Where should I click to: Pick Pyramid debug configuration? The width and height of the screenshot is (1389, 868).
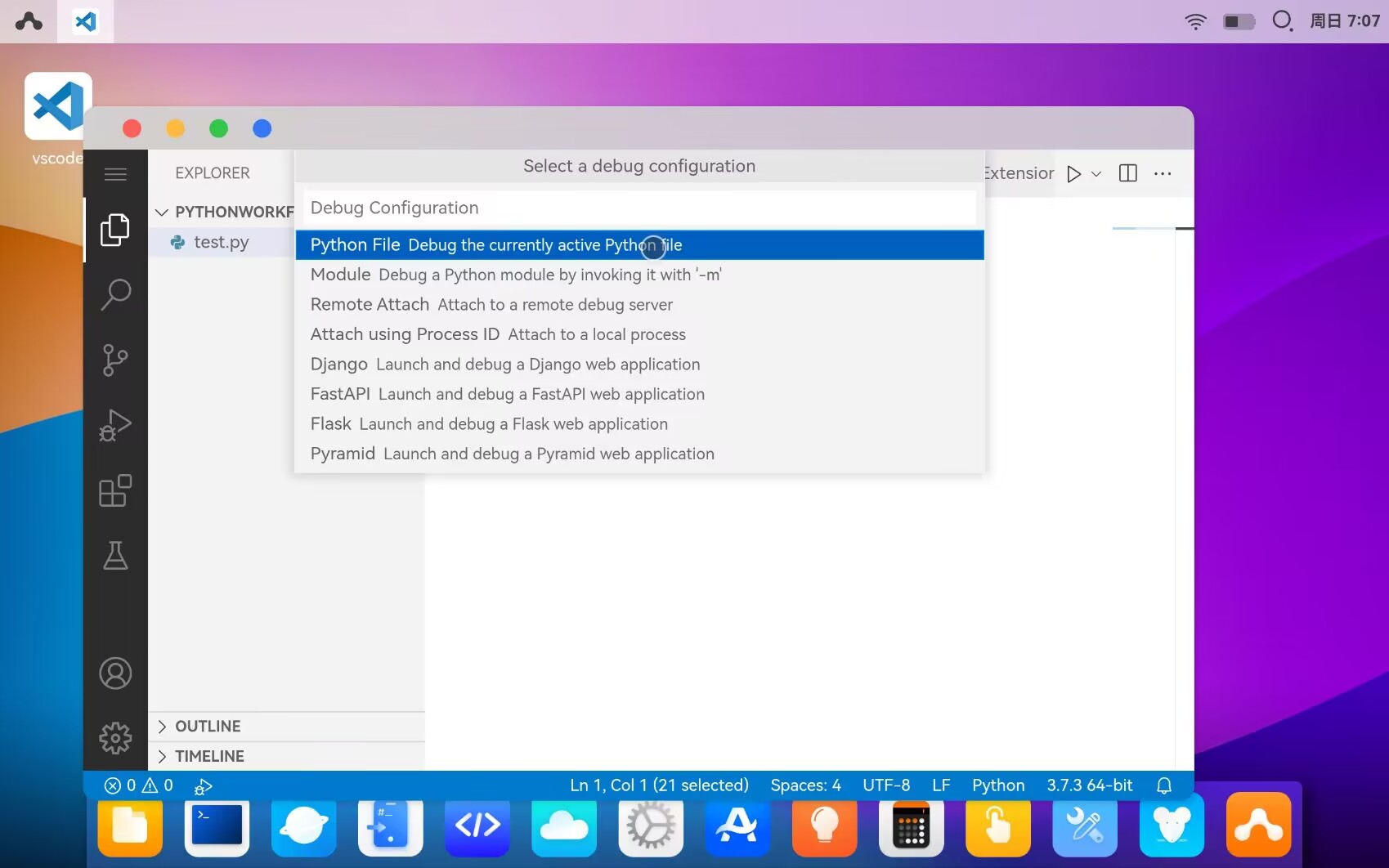(639, 454)
